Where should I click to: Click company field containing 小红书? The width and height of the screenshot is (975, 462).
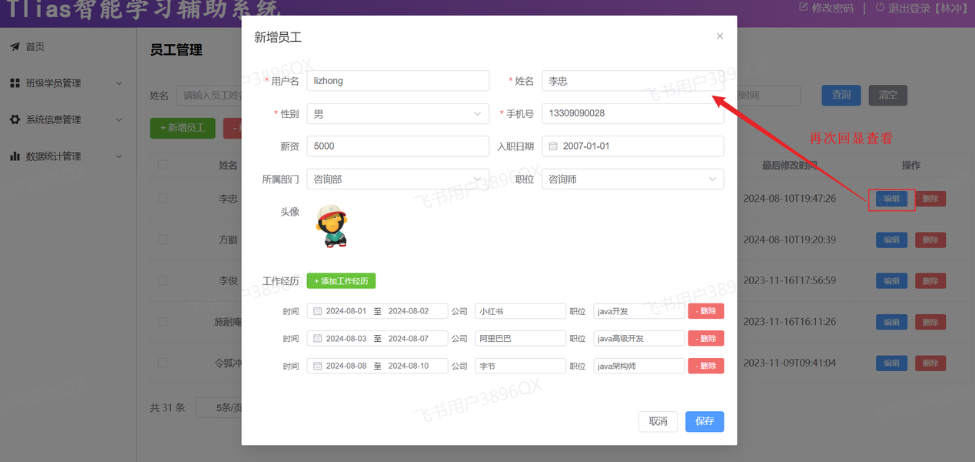520,311
